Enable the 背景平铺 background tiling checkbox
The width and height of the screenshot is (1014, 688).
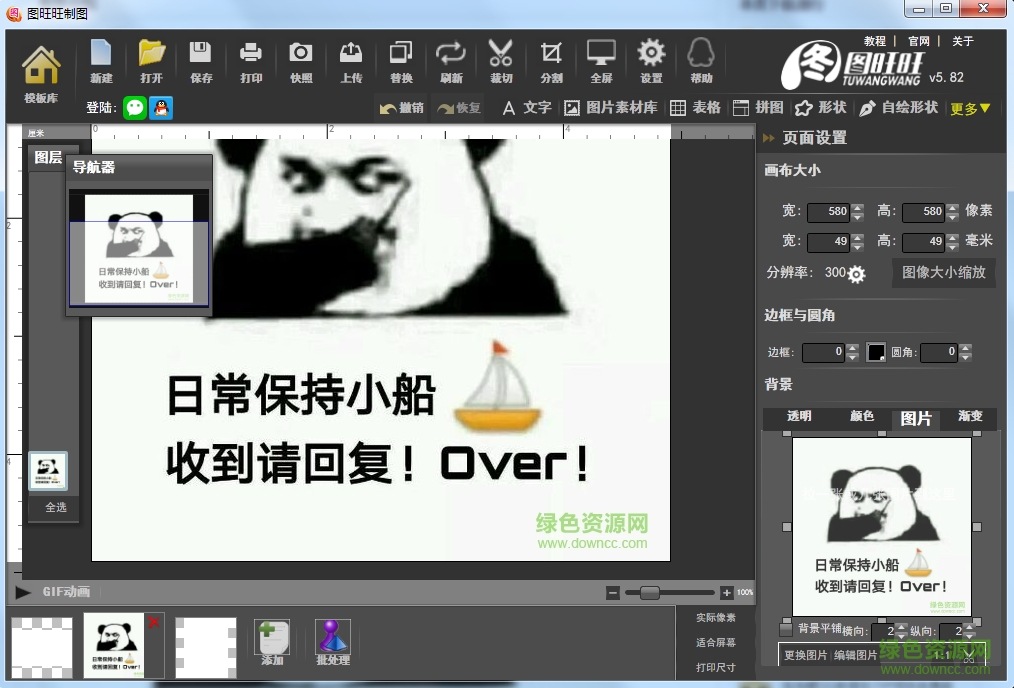[x=786, y=630]
